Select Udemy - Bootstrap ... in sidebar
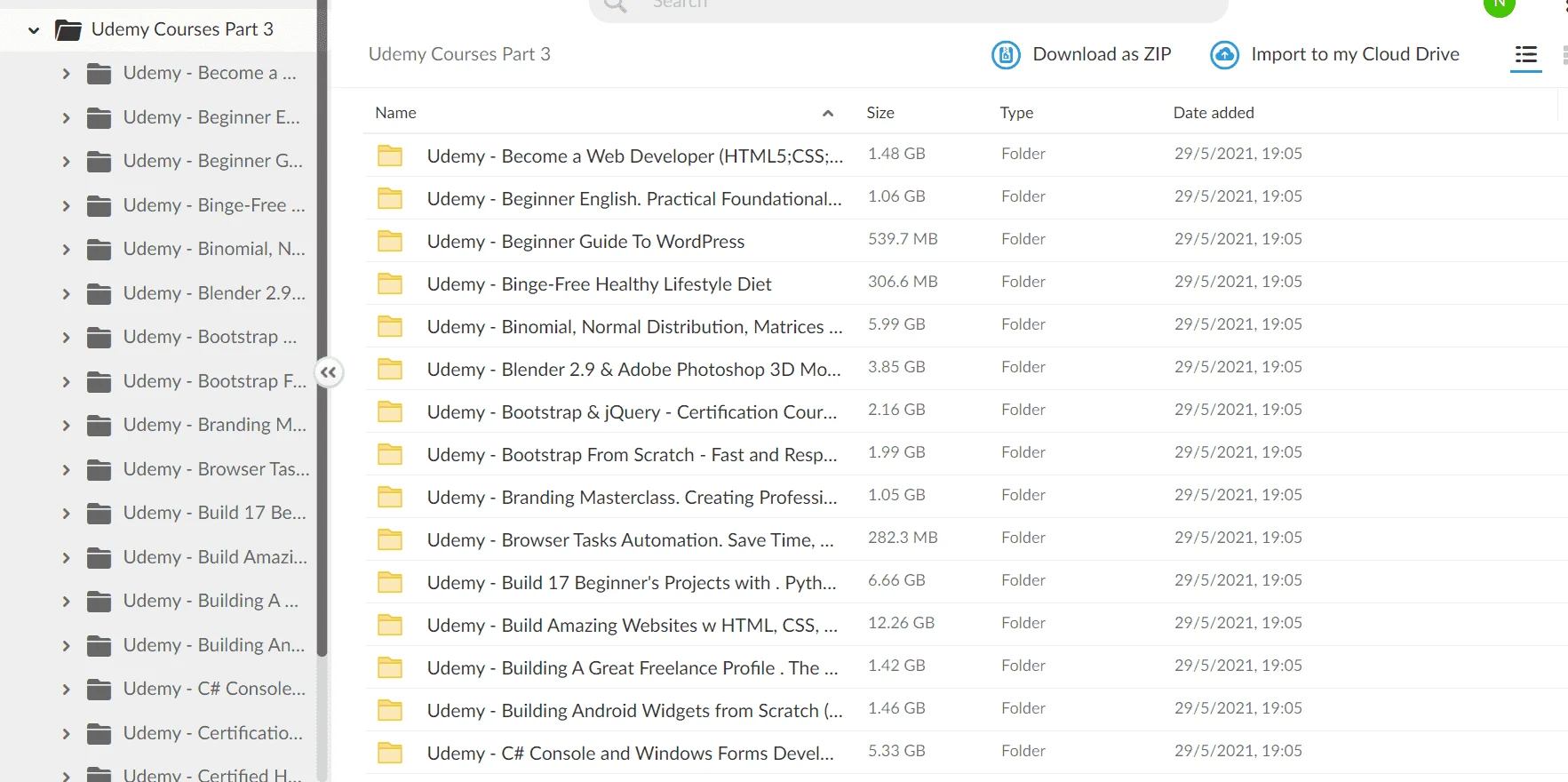 point(211,337)
